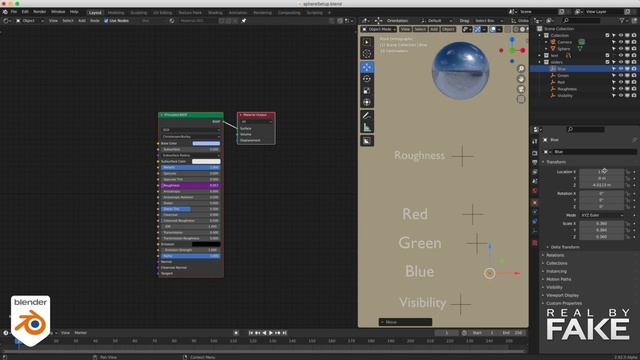Click the blue Z axis gizmo ball

pyautogui.click(x=512, y=40)
